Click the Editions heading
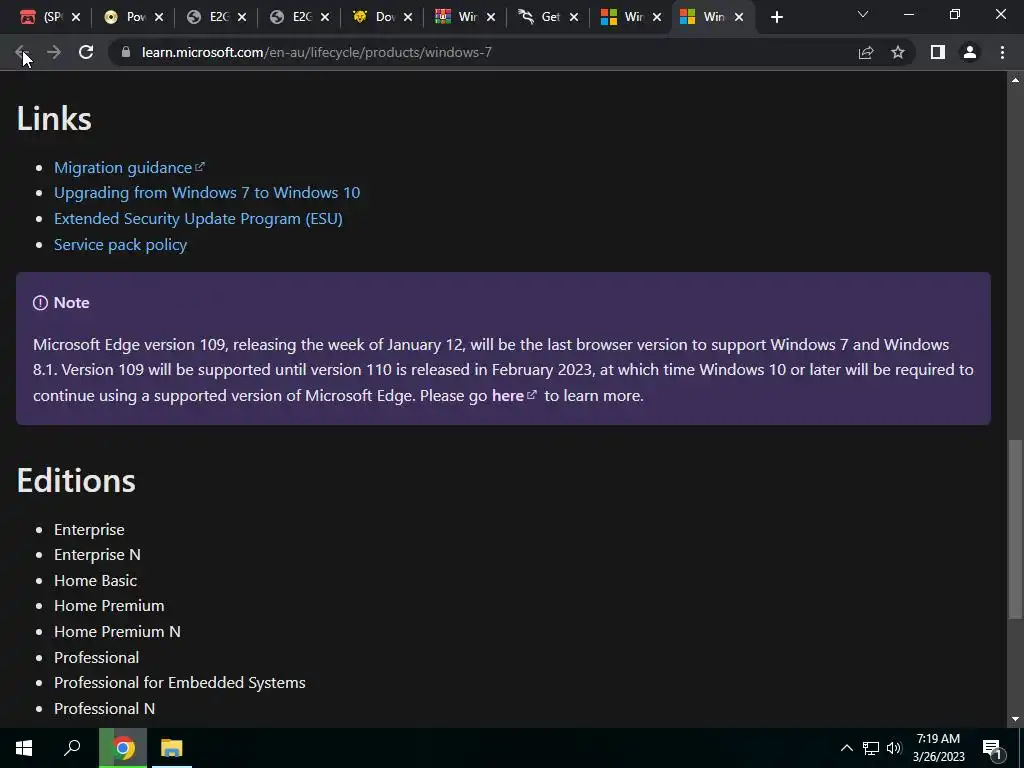1024x768 pixels. pyautogui.click(x=76, y=480)
